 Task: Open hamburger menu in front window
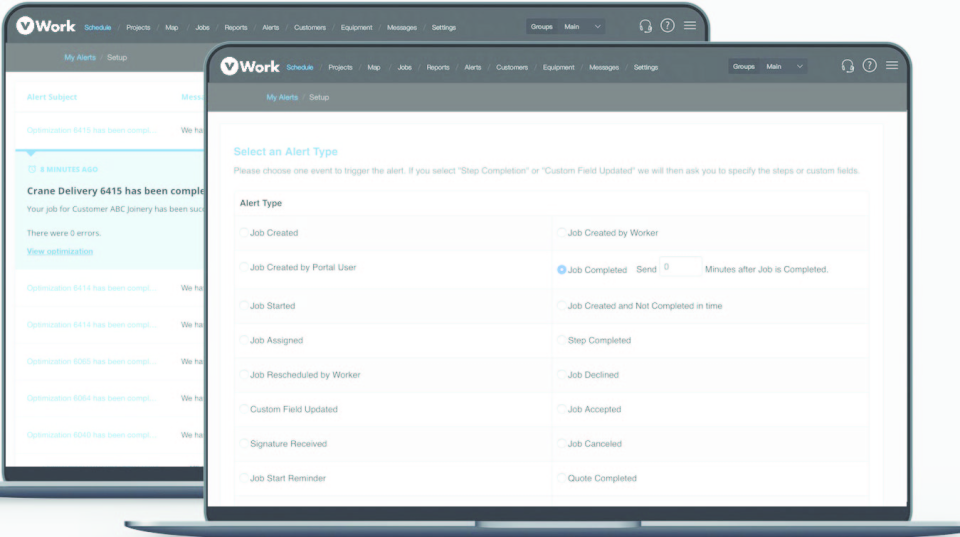(892, 66)
